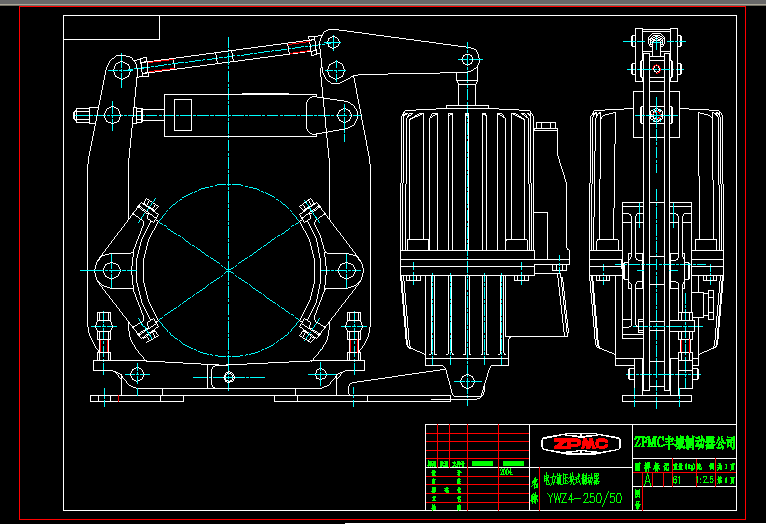The image size is (766, 524).
Task: Click the top-left arm pivot hole
Action: tap(122, 68)
